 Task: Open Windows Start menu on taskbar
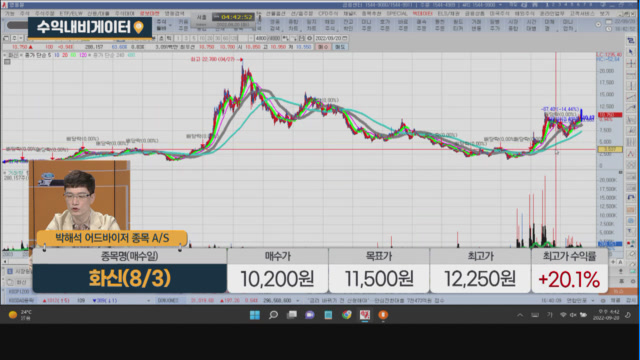pos(255,315)
